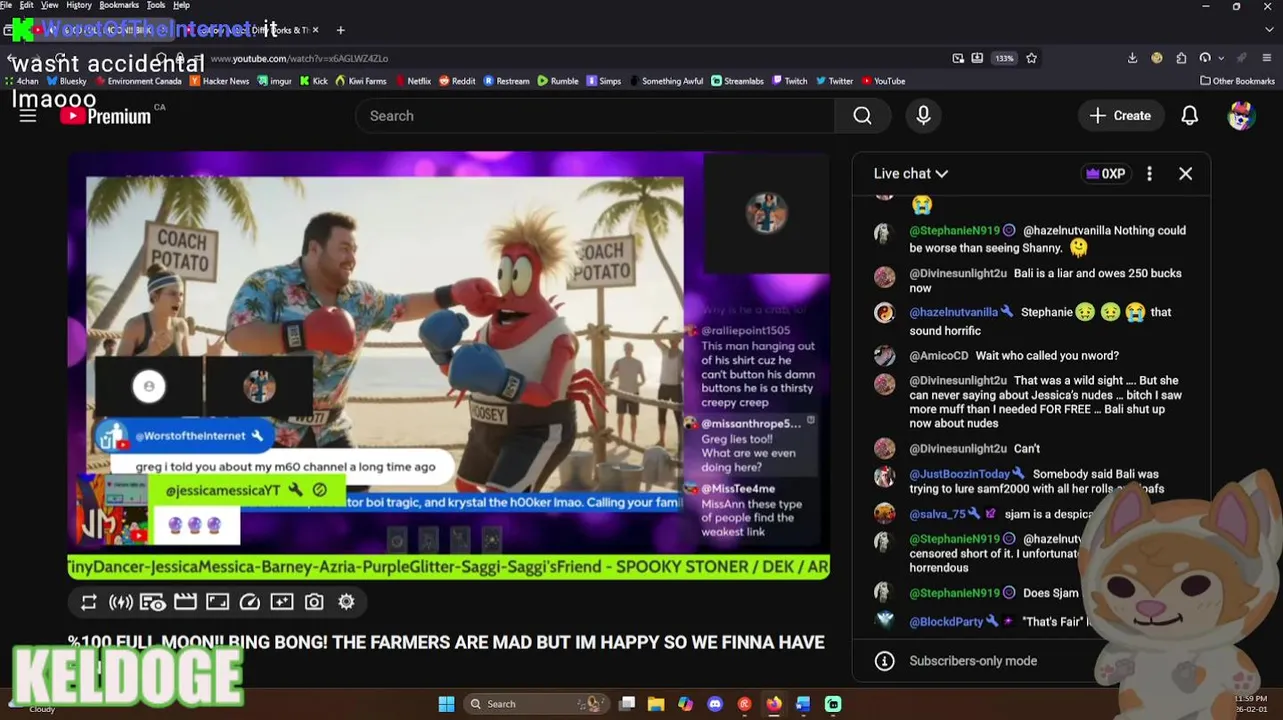Bookmark this page with the star icon
The height and width of the screenshot is (720, 1283).
(x=1031, y=58)
